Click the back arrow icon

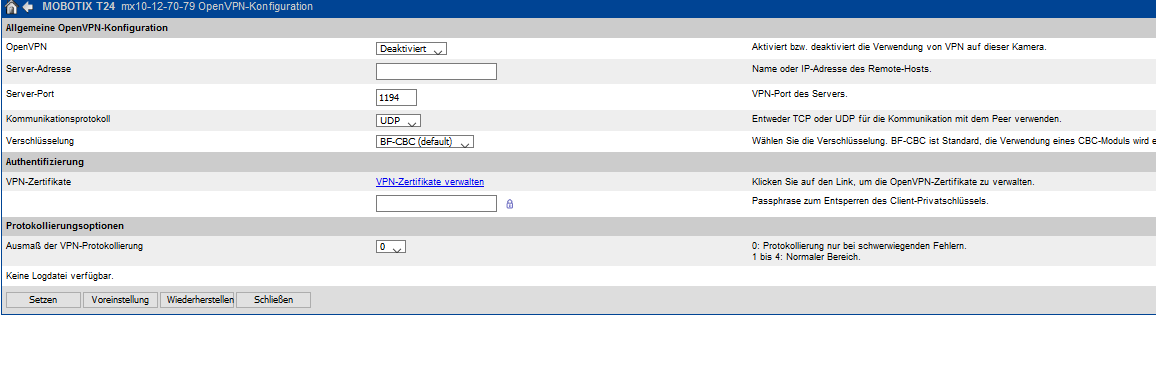28,7
